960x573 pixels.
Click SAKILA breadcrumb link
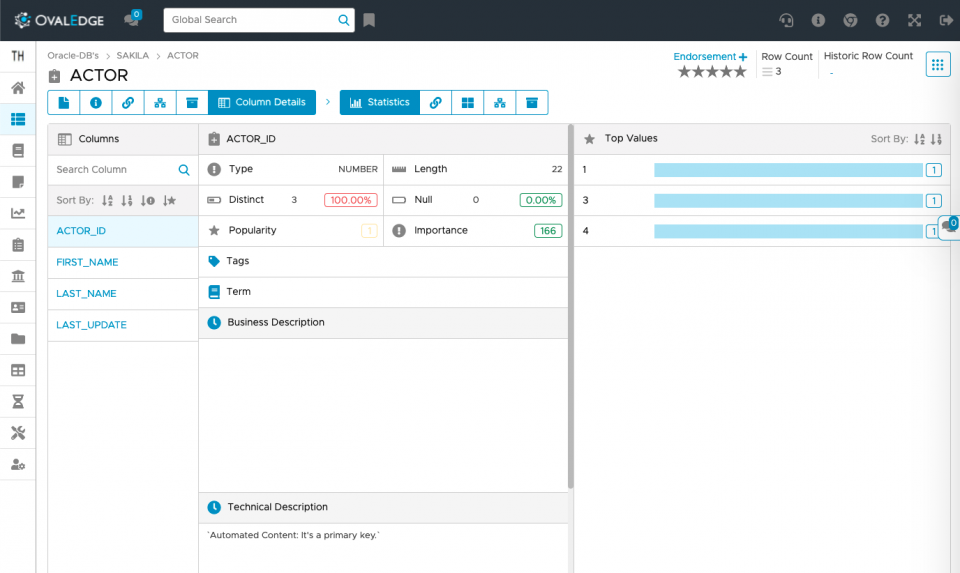133,55
